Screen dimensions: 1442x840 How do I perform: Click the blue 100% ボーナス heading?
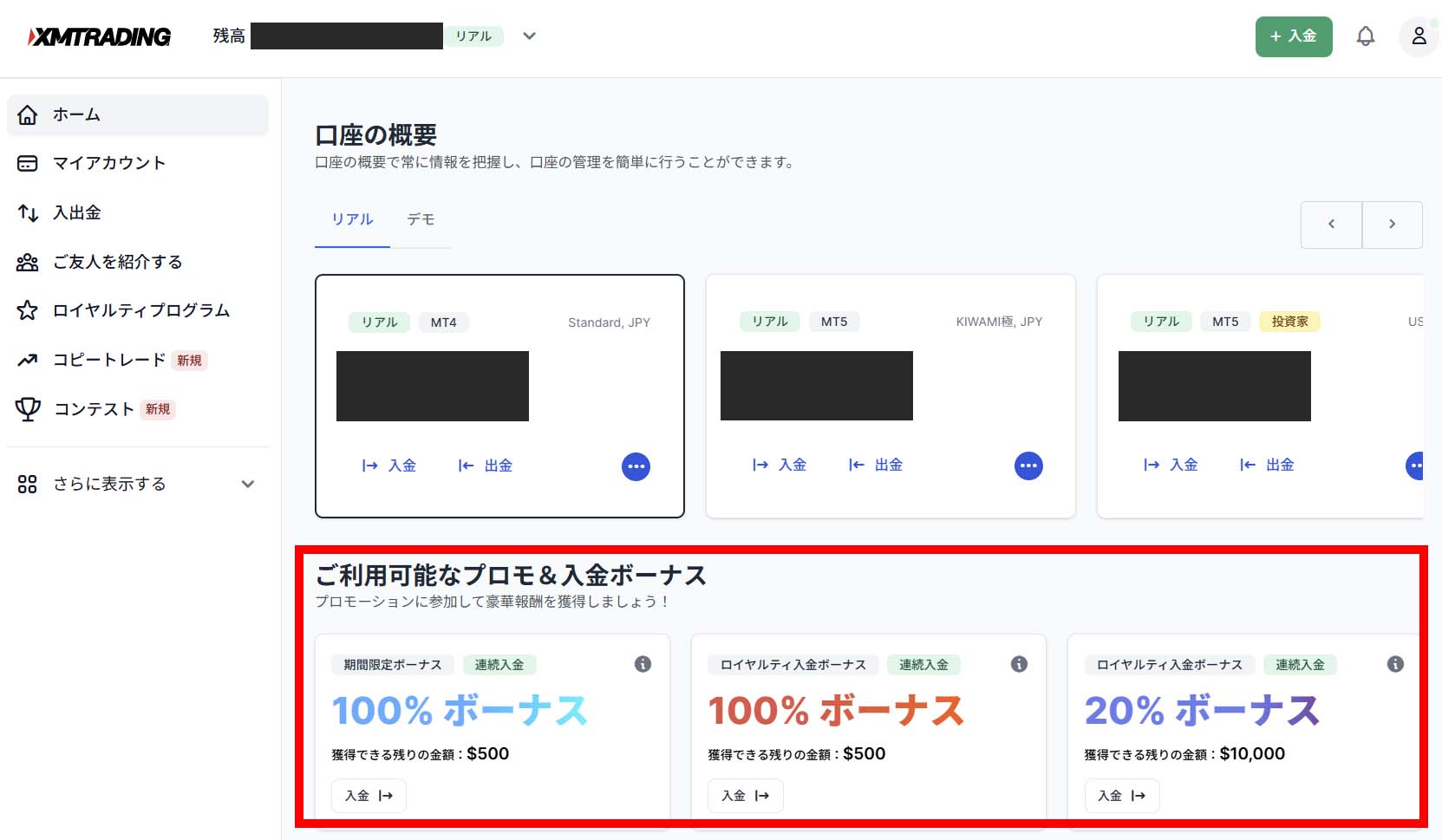[460, 711]
